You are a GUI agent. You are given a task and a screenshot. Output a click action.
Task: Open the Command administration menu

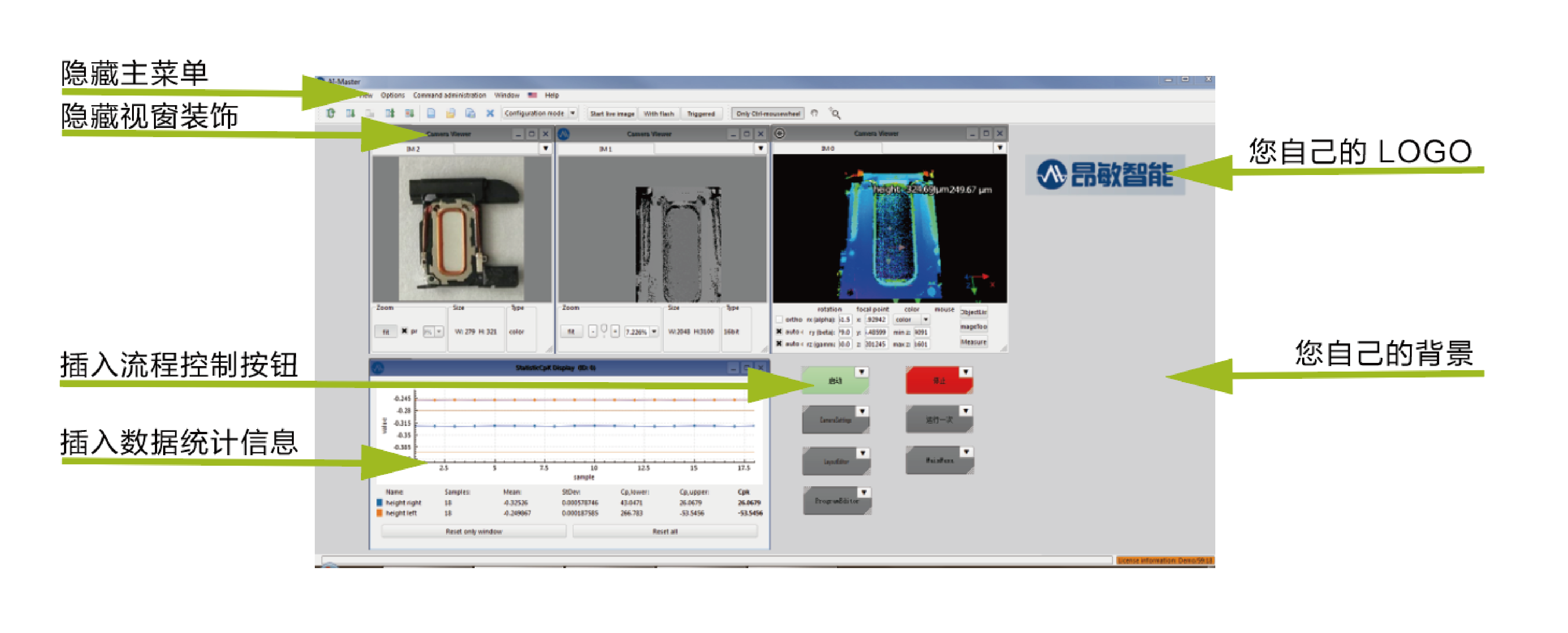click(449, 95)
